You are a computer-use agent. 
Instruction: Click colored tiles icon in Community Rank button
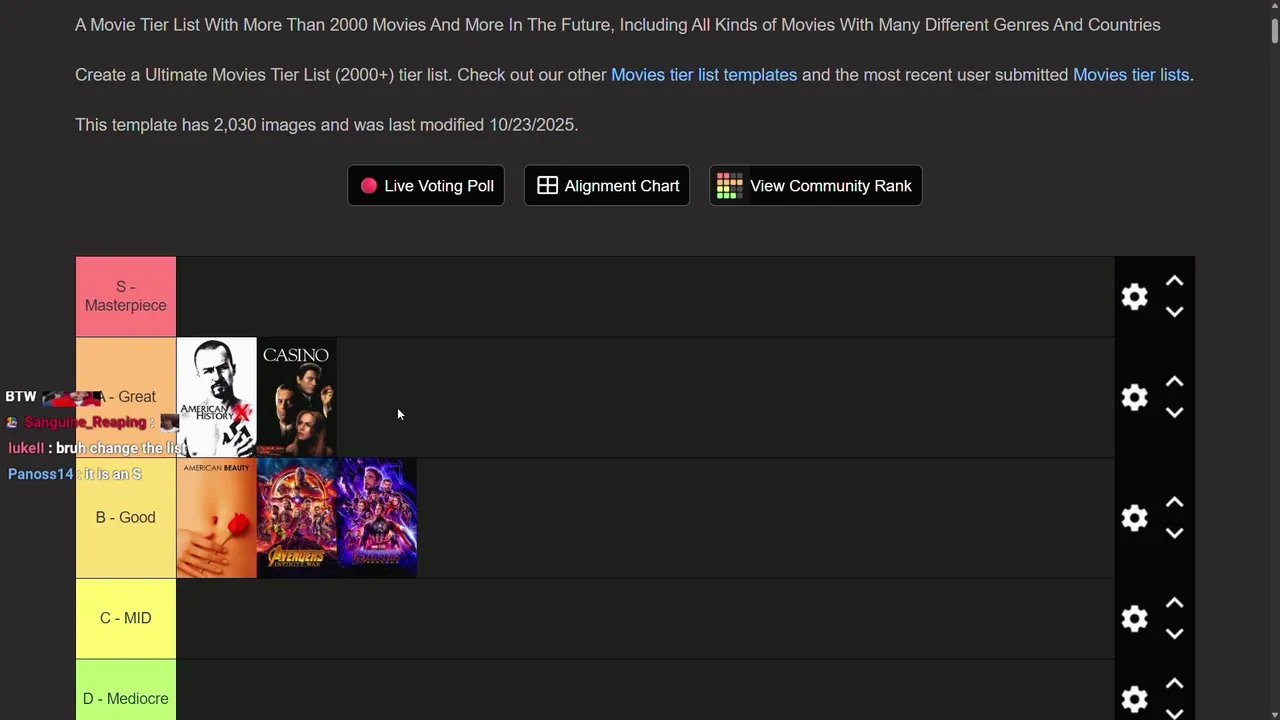tap(729, 186)
